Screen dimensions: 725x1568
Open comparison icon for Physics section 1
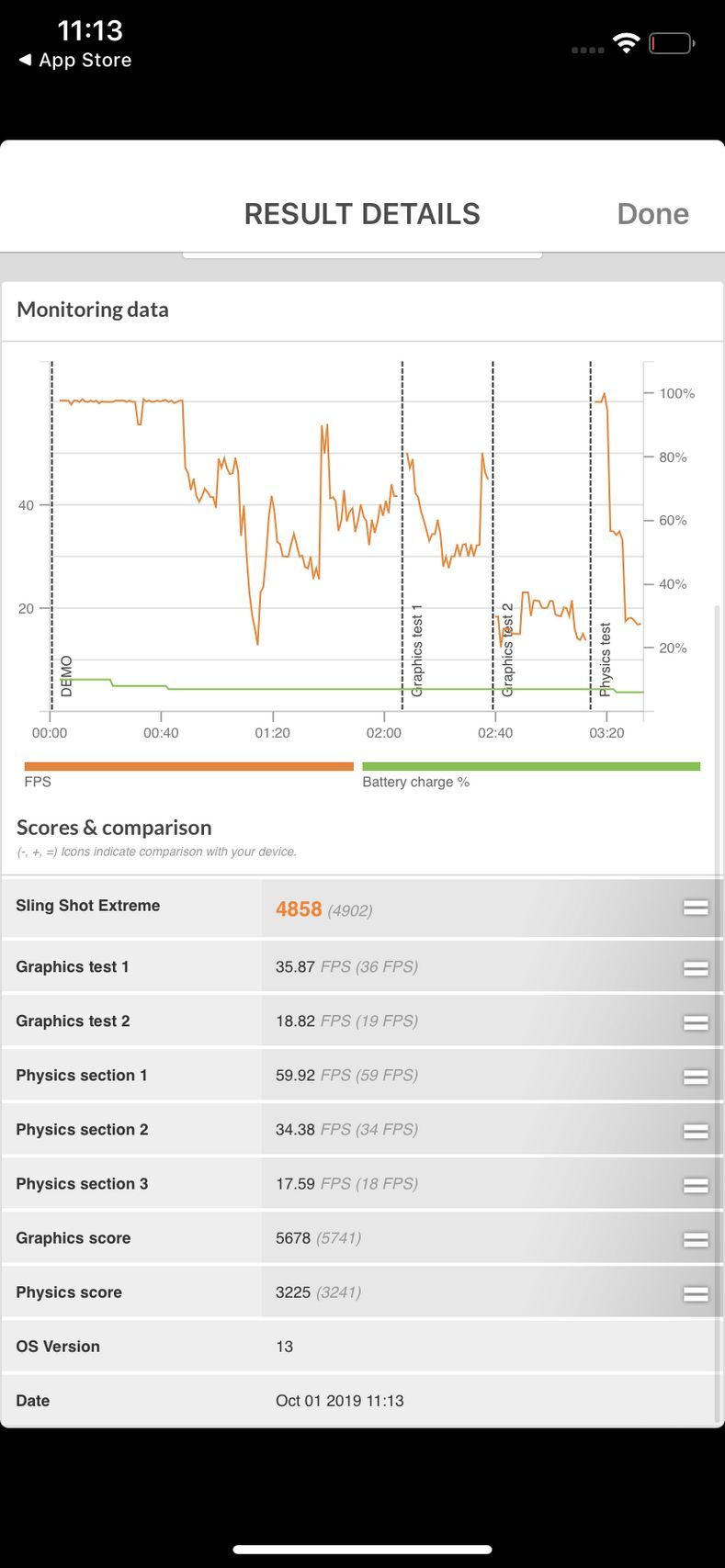tap(696, 1077)
